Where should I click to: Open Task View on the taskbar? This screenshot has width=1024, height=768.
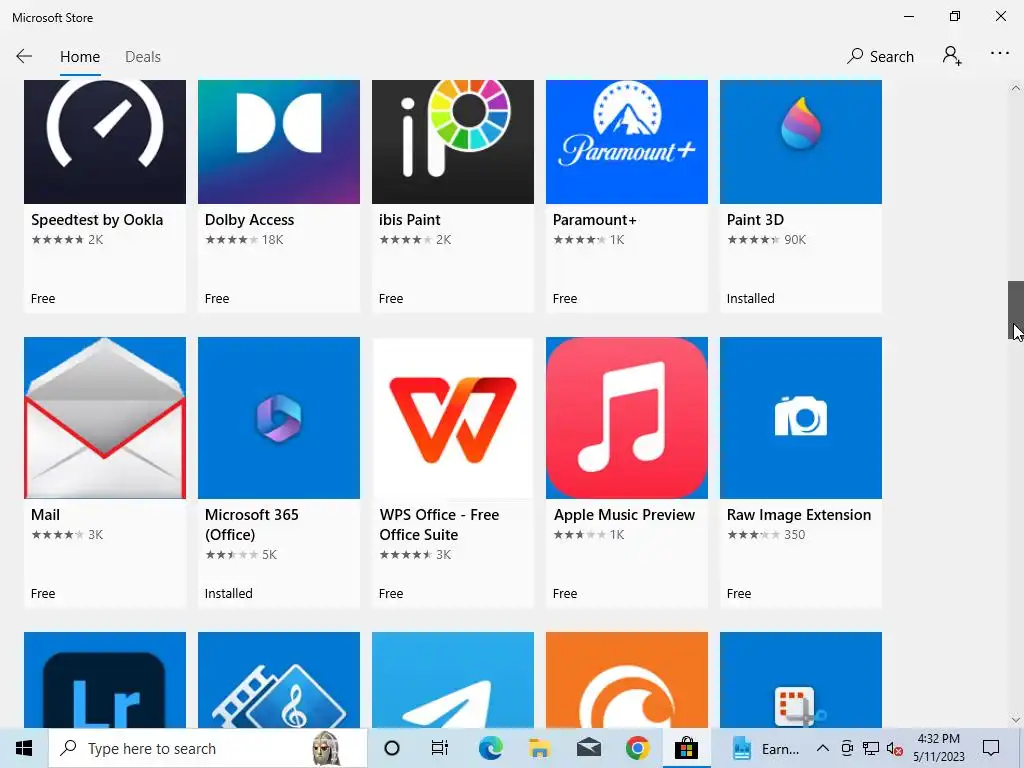click(x=440, y=748)
